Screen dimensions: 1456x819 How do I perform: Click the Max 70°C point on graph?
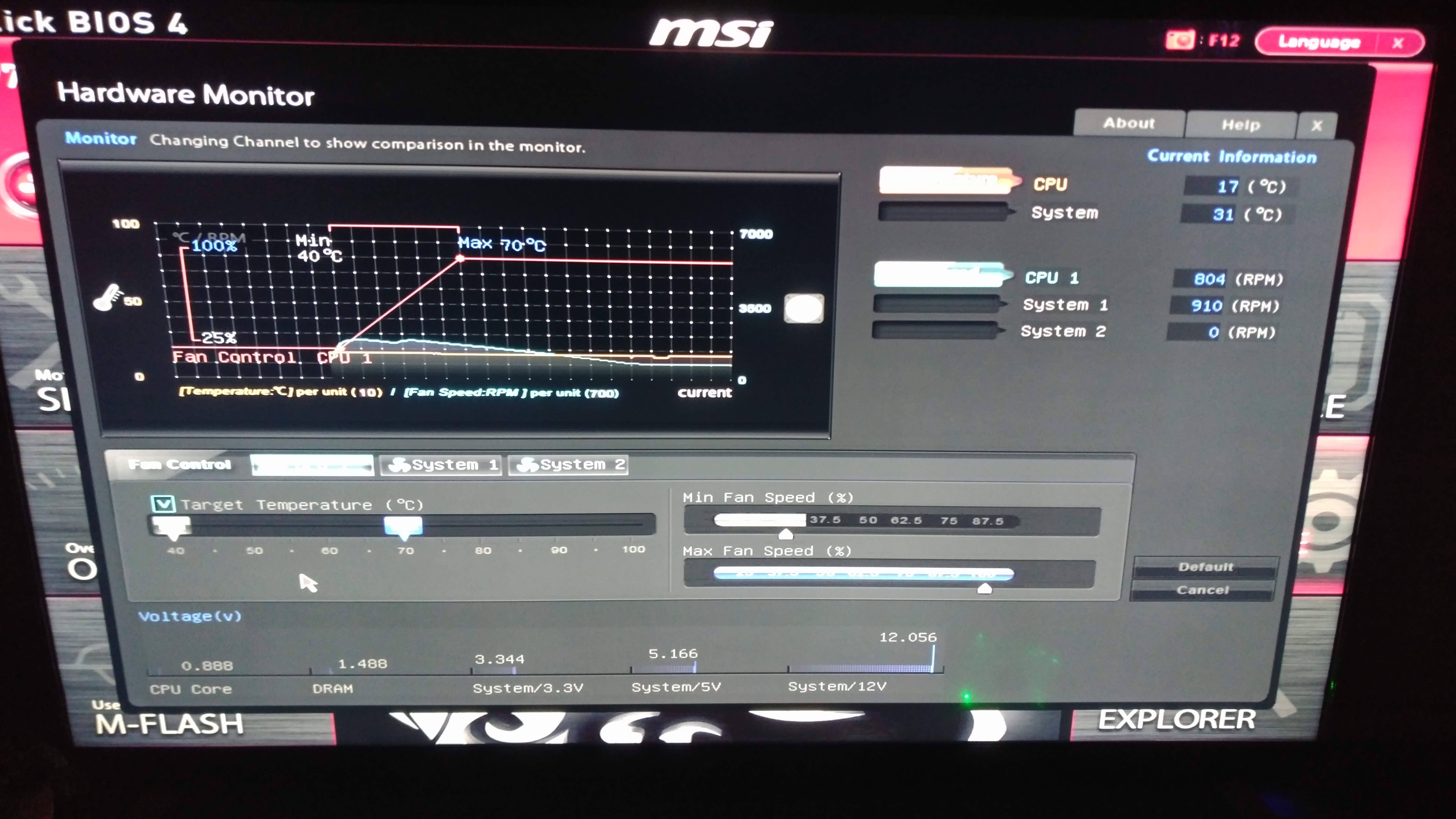(x=461, y=258)
